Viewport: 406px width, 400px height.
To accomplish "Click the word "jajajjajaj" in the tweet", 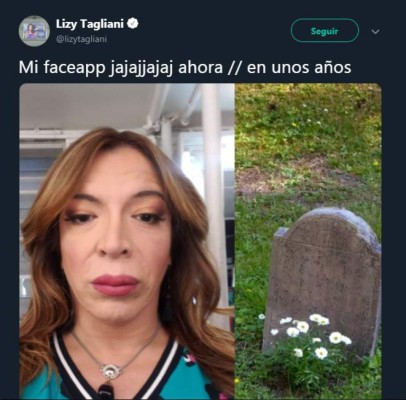I will 141,68.
